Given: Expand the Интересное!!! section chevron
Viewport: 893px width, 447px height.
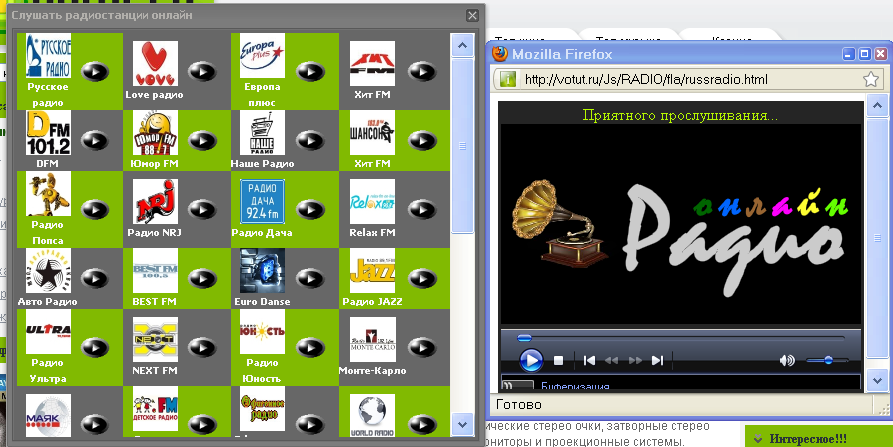Looking at the screenshot, I should [x=759, y=438].
